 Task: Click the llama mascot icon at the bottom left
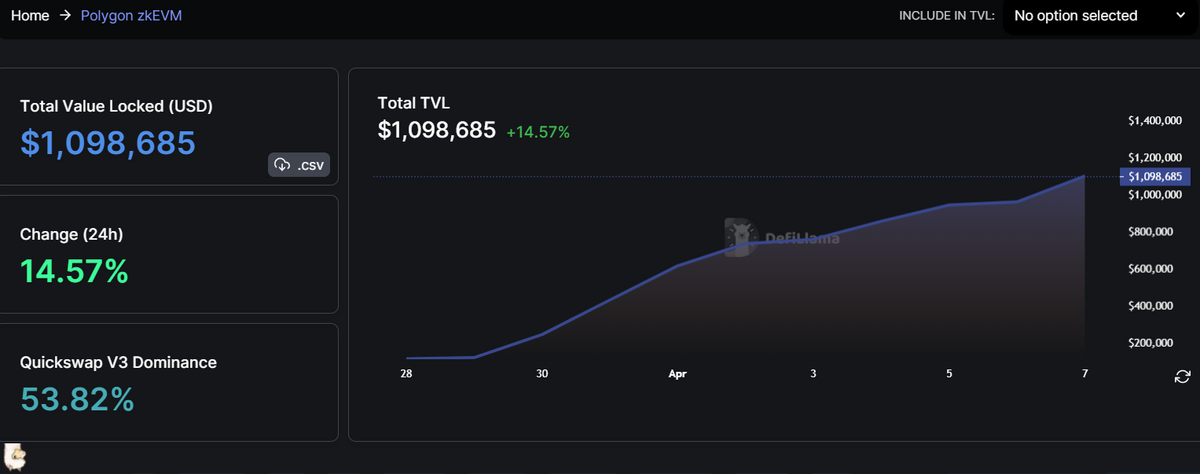pos(14,456)
